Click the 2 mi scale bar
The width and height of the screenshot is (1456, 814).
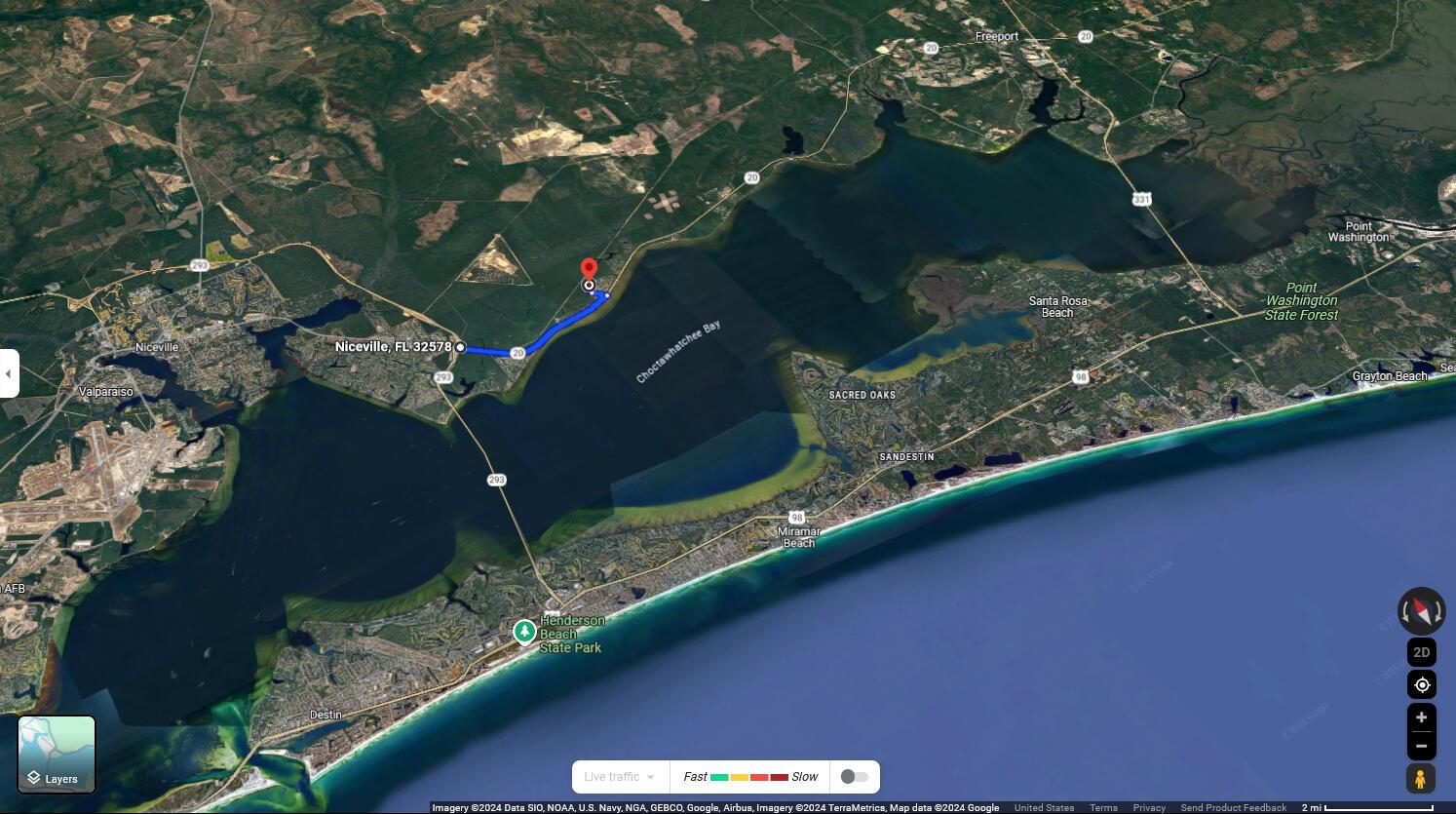(x=1368, y=808)
